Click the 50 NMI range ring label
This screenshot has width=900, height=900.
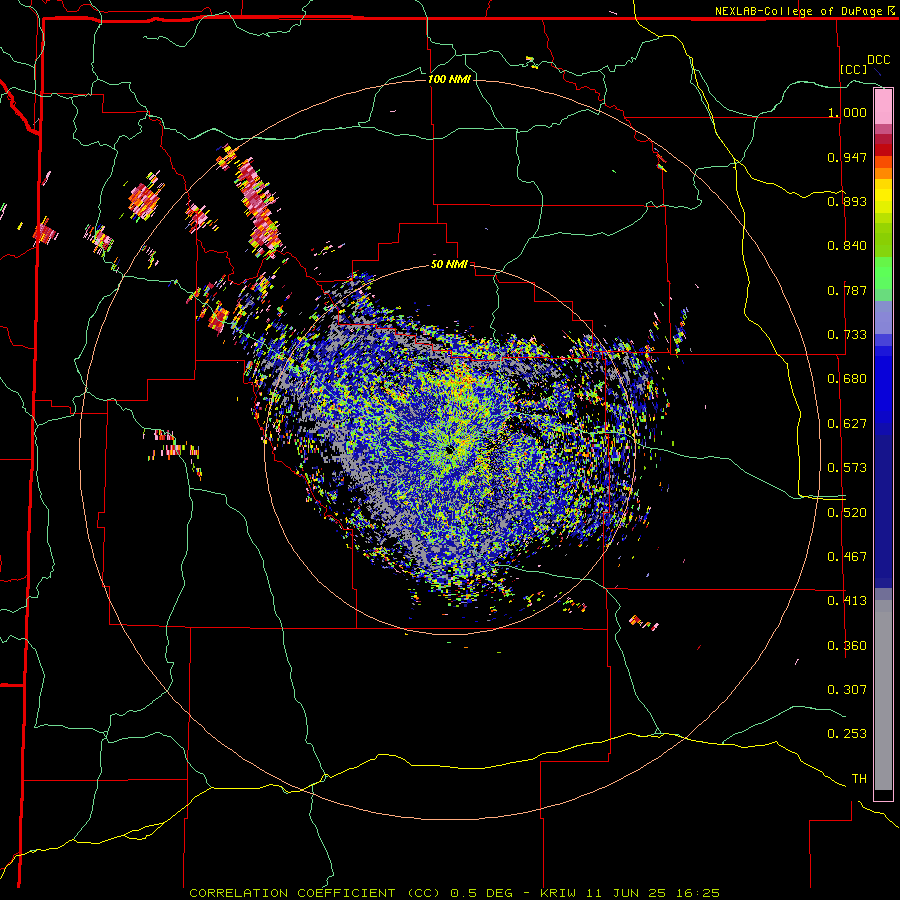click(449, 264)
